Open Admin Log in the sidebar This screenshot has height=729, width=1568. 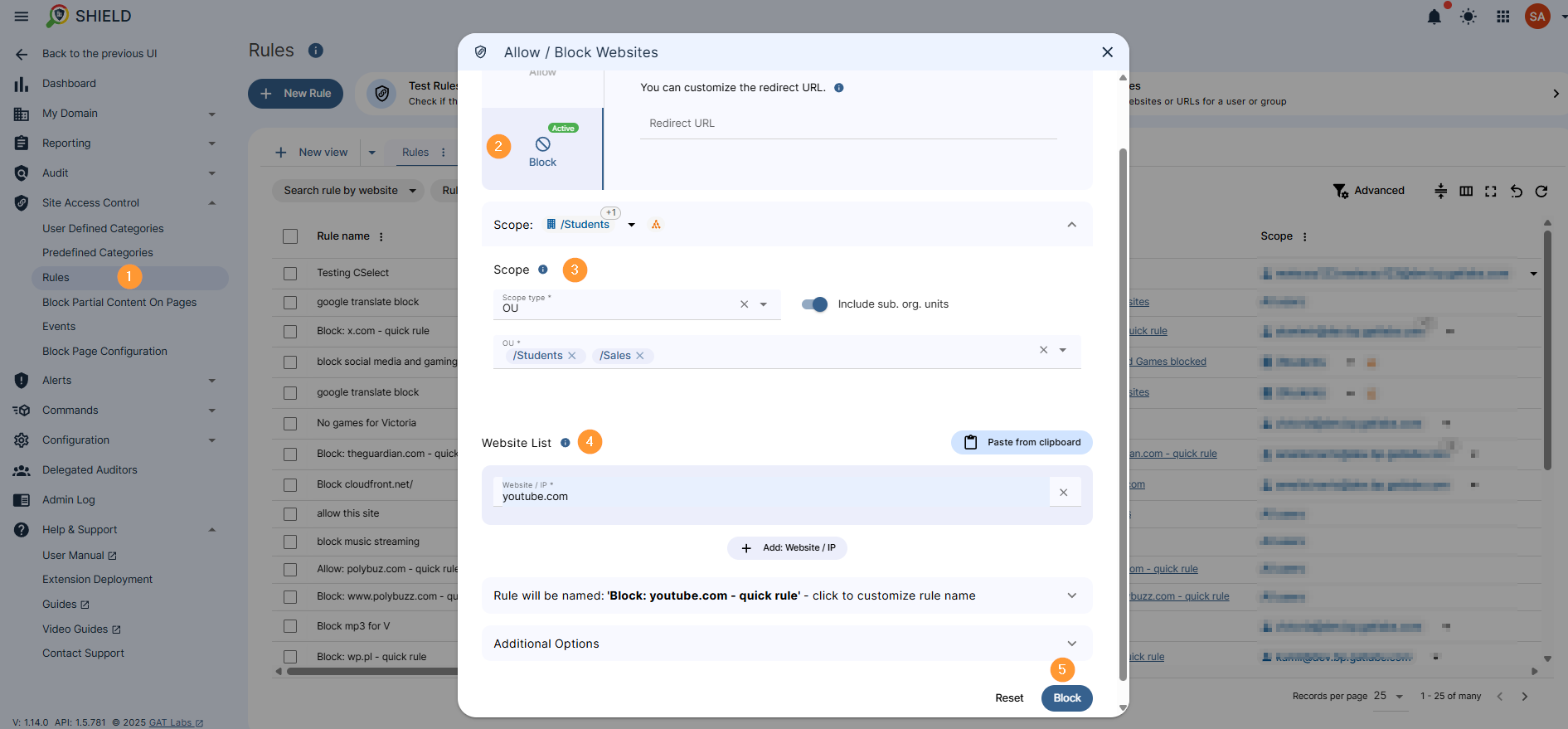click(x=69, y=500)
